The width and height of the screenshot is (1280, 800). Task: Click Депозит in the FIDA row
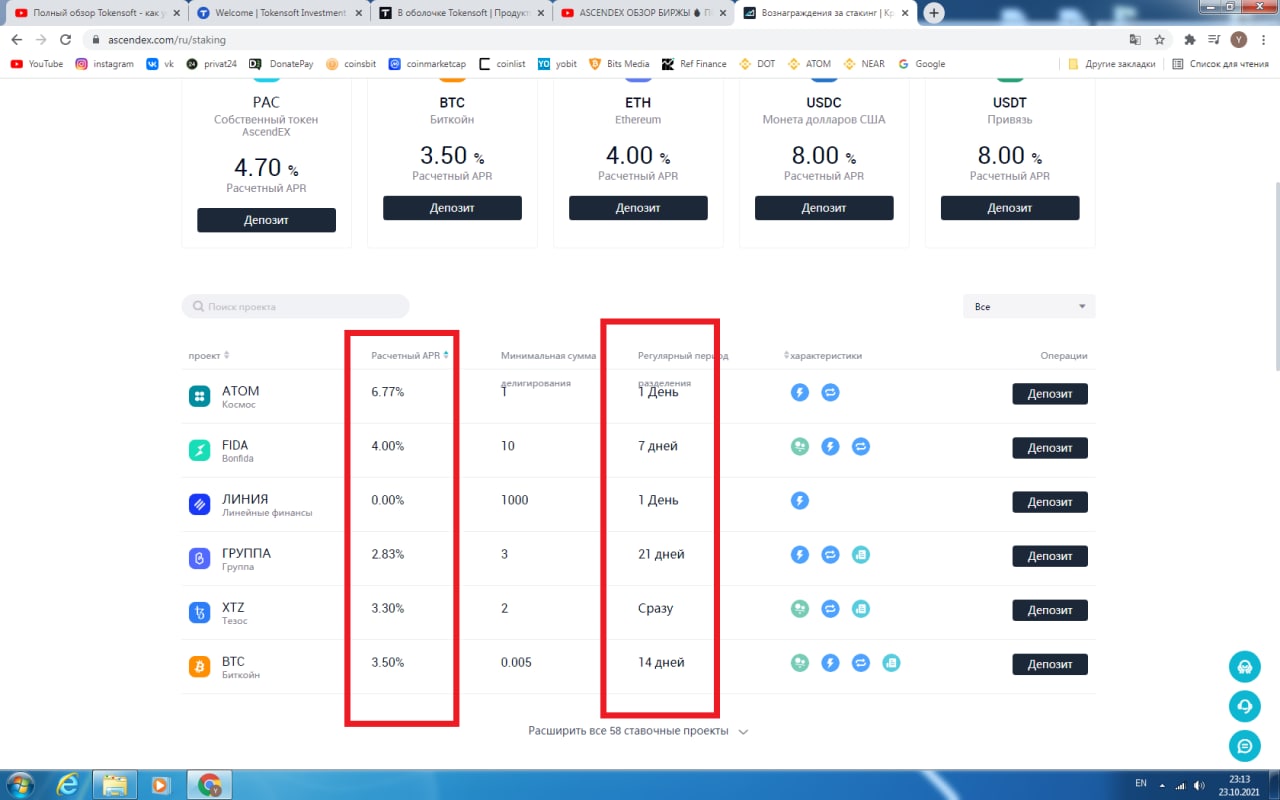click(1050, 448)
